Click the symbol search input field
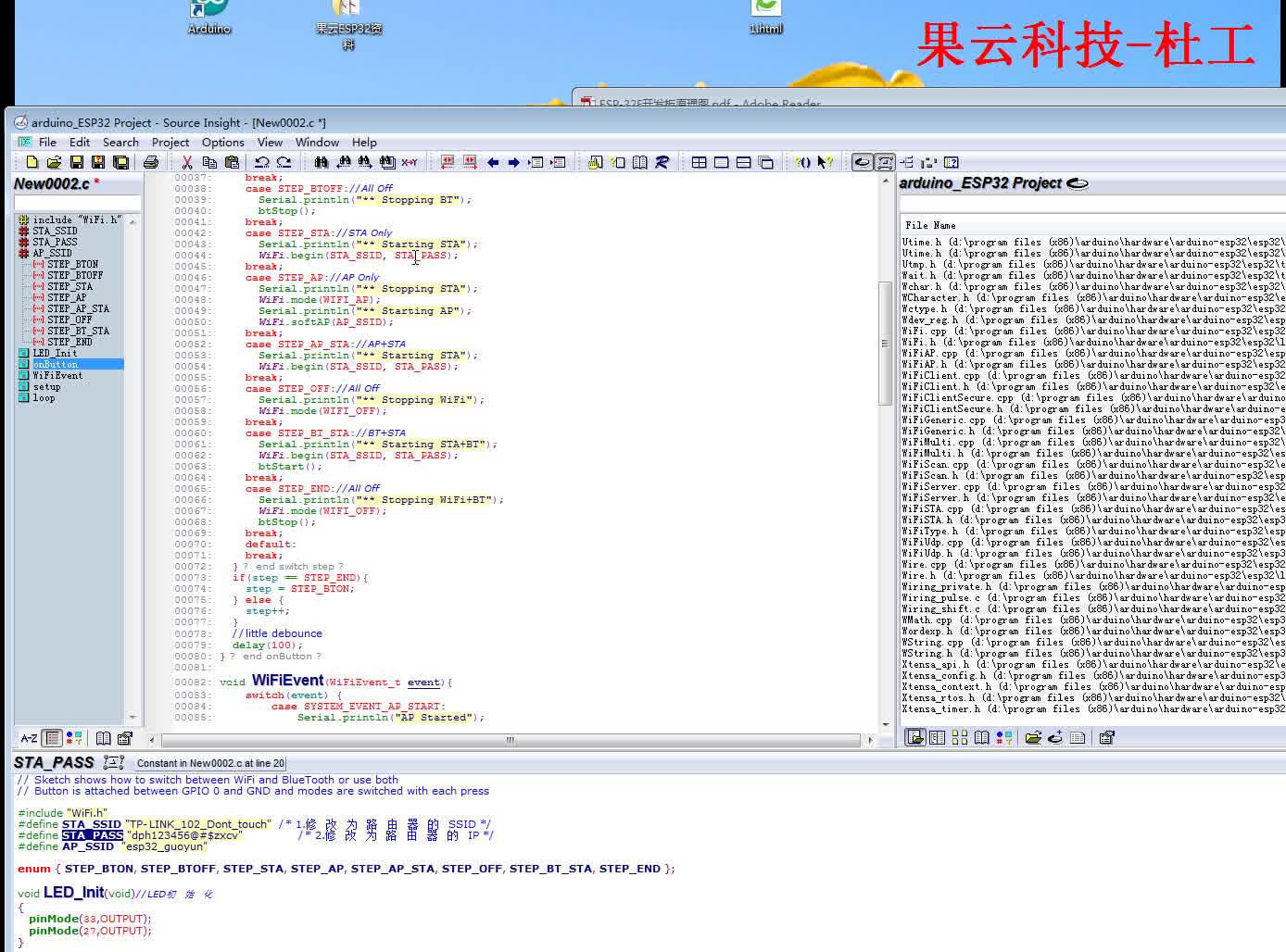The width and height of the screenshot is (1286, 952). click(77, 202)
